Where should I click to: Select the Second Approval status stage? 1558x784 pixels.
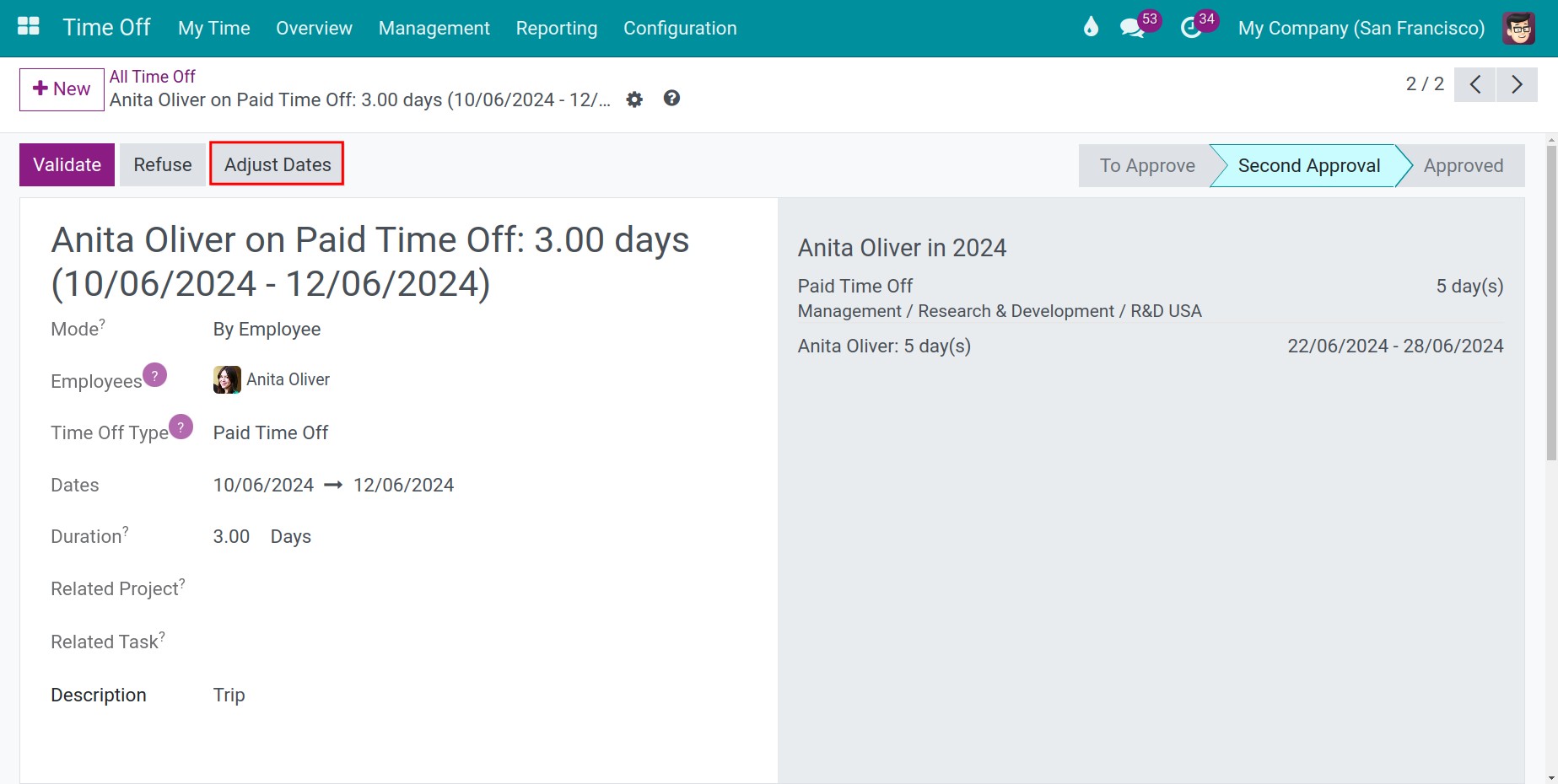(1308, 165)
